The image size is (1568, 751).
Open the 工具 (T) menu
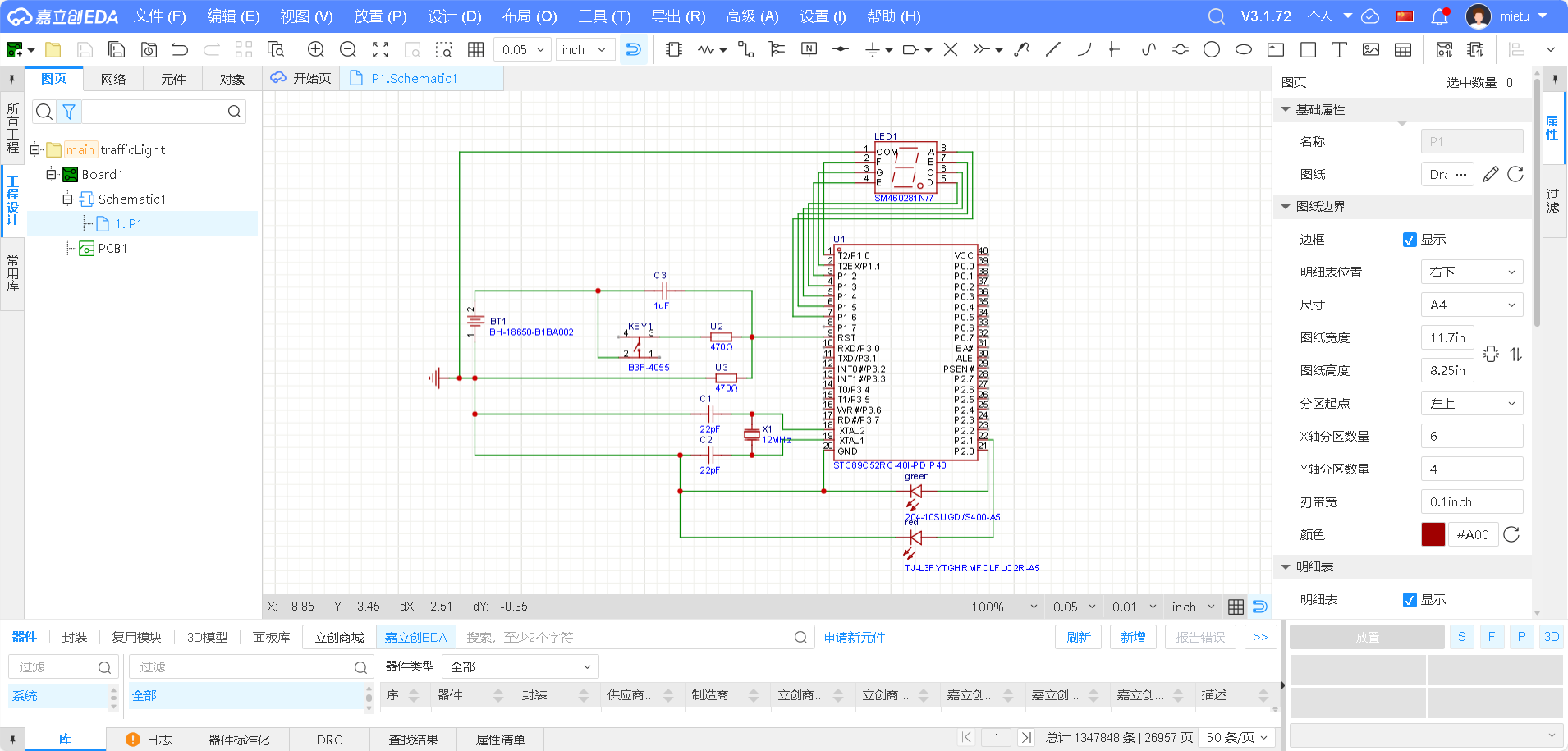click(604, 16)
